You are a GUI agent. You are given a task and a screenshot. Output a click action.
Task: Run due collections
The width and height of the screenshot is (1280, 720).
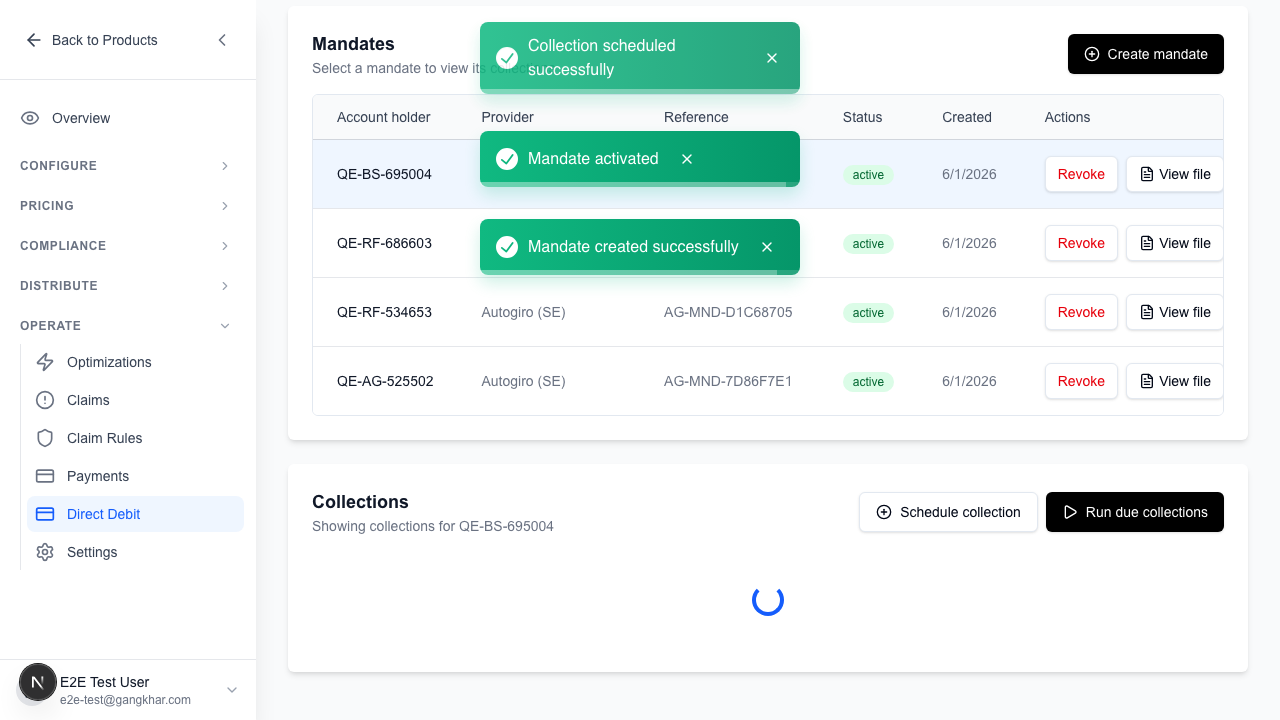point(1135,512)
